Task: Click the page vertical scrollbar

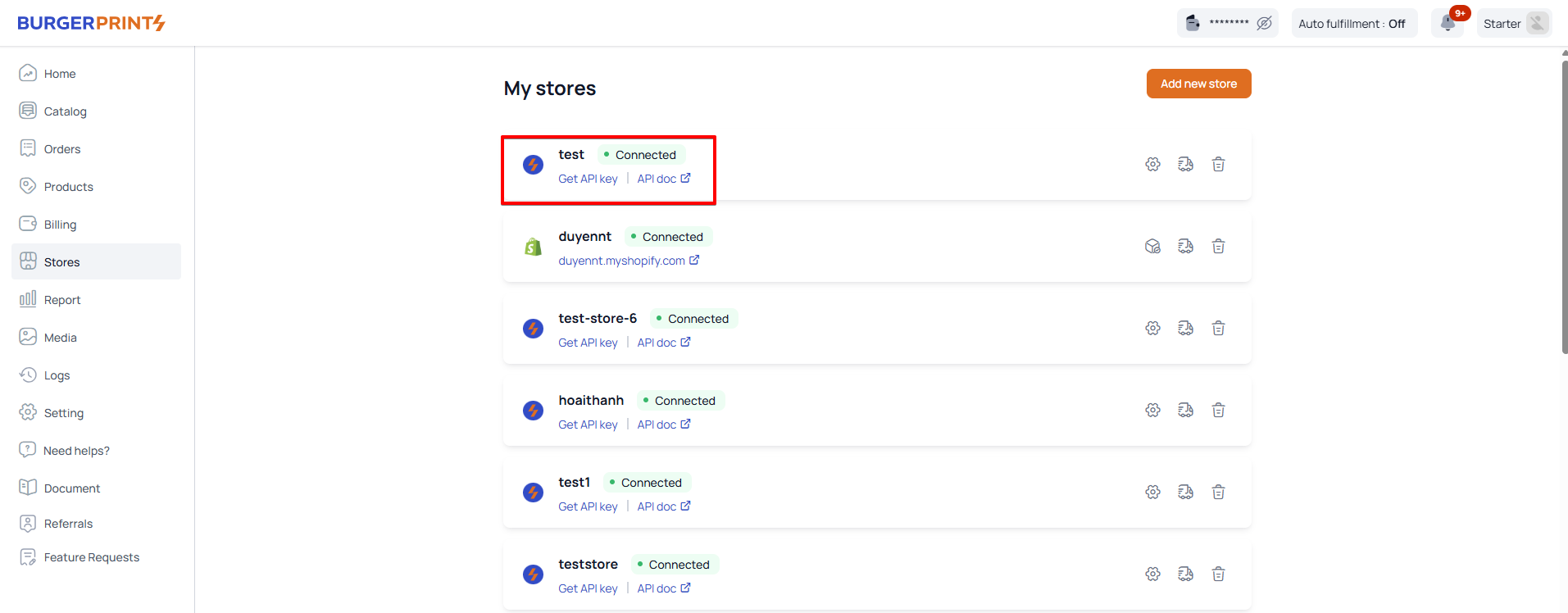Action: (1564, 205)
